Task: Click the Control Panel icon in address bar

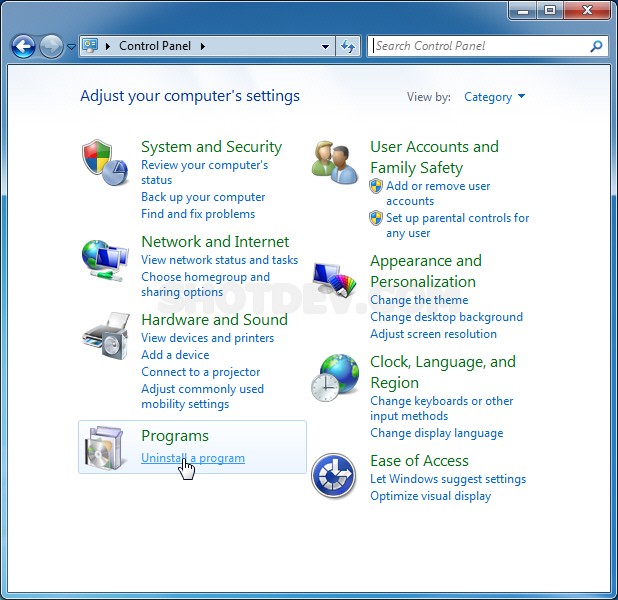Action: click(90, 46)
